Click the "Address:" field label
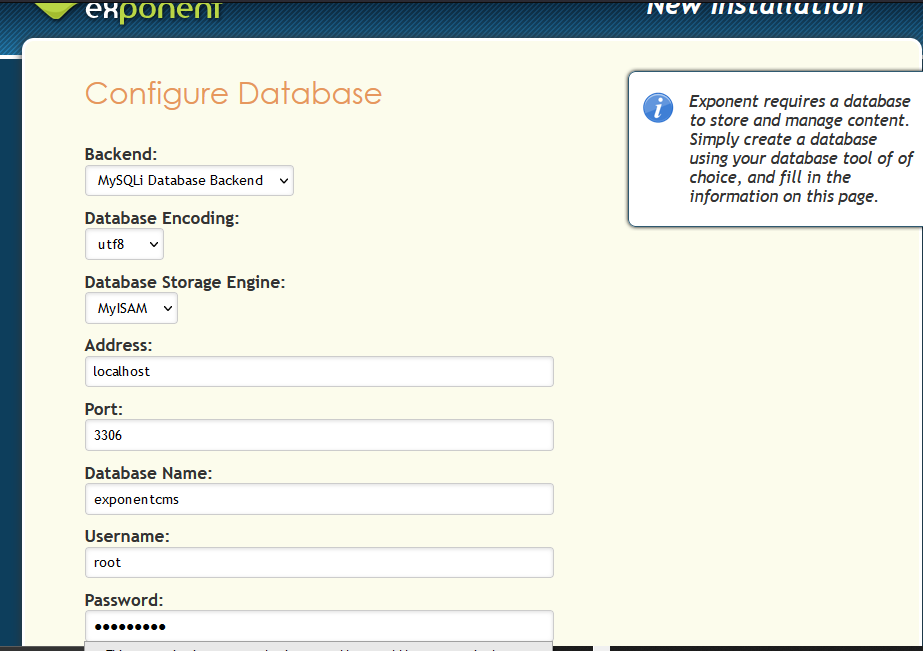Image resolution: width=923 pixels, height=651 pixels. point(118,345)
